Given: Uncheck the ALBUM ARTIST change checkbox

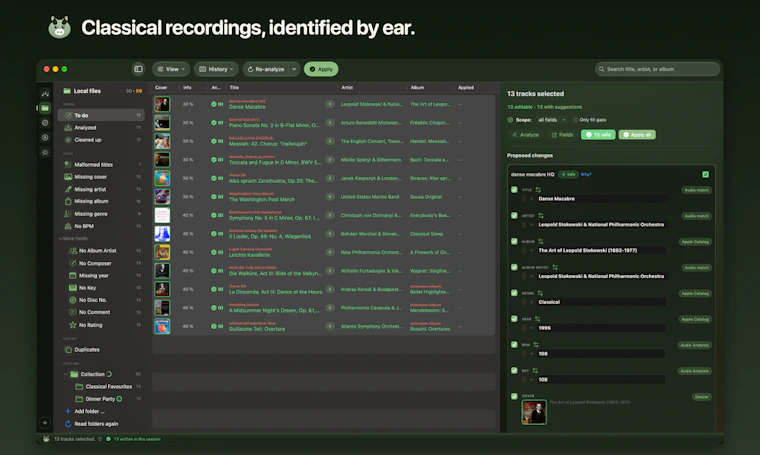Looking at the screenshot, I should (x=514, y=267).
